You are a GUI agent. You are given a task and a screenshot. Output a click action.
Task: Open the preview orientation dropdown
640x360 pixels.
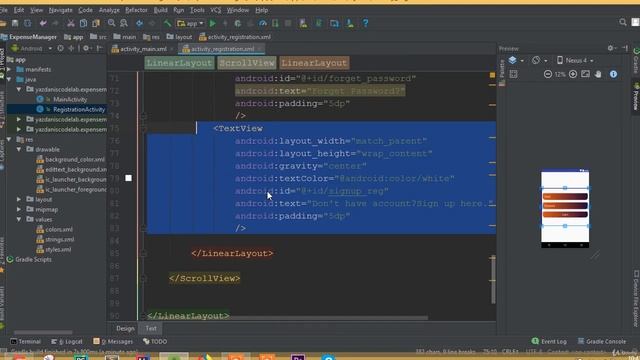pyautogui.click(x=539, y=60)
